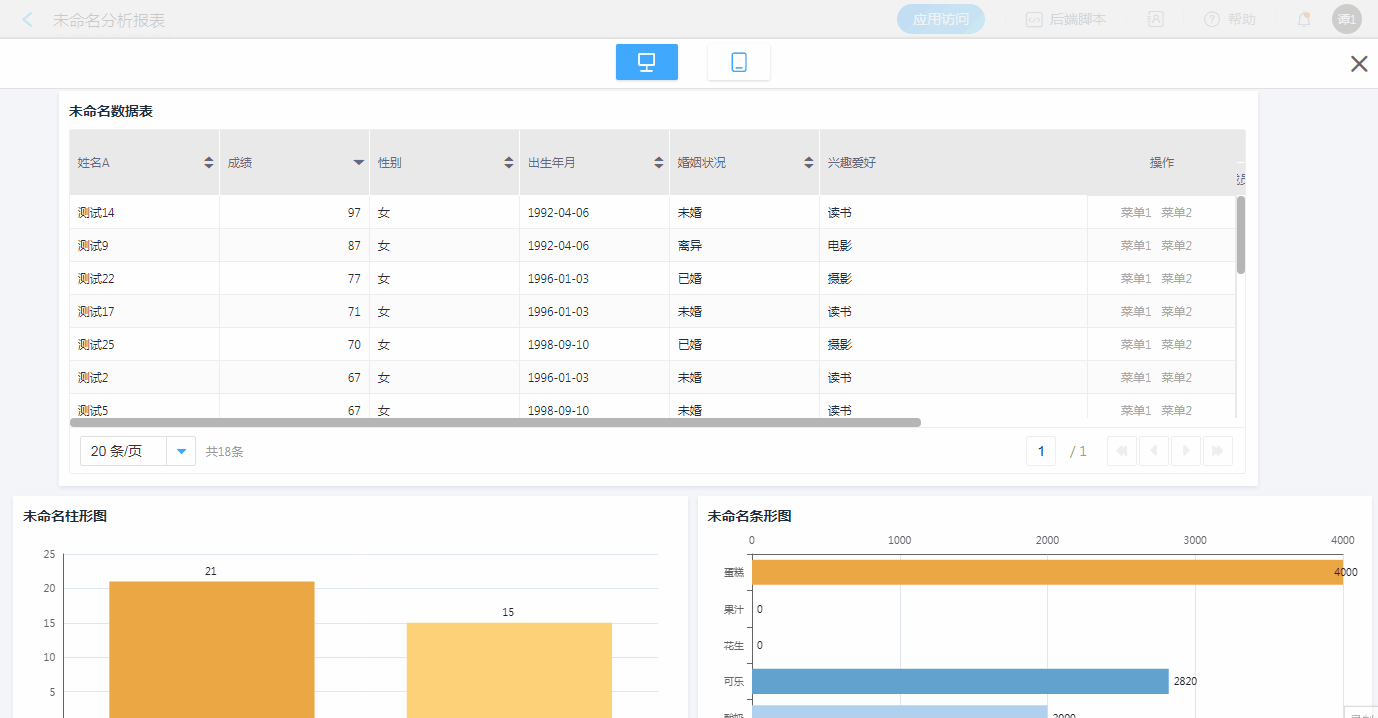Sort the table by 姓名A
The image size is (1378, 718).
point(208,162)
